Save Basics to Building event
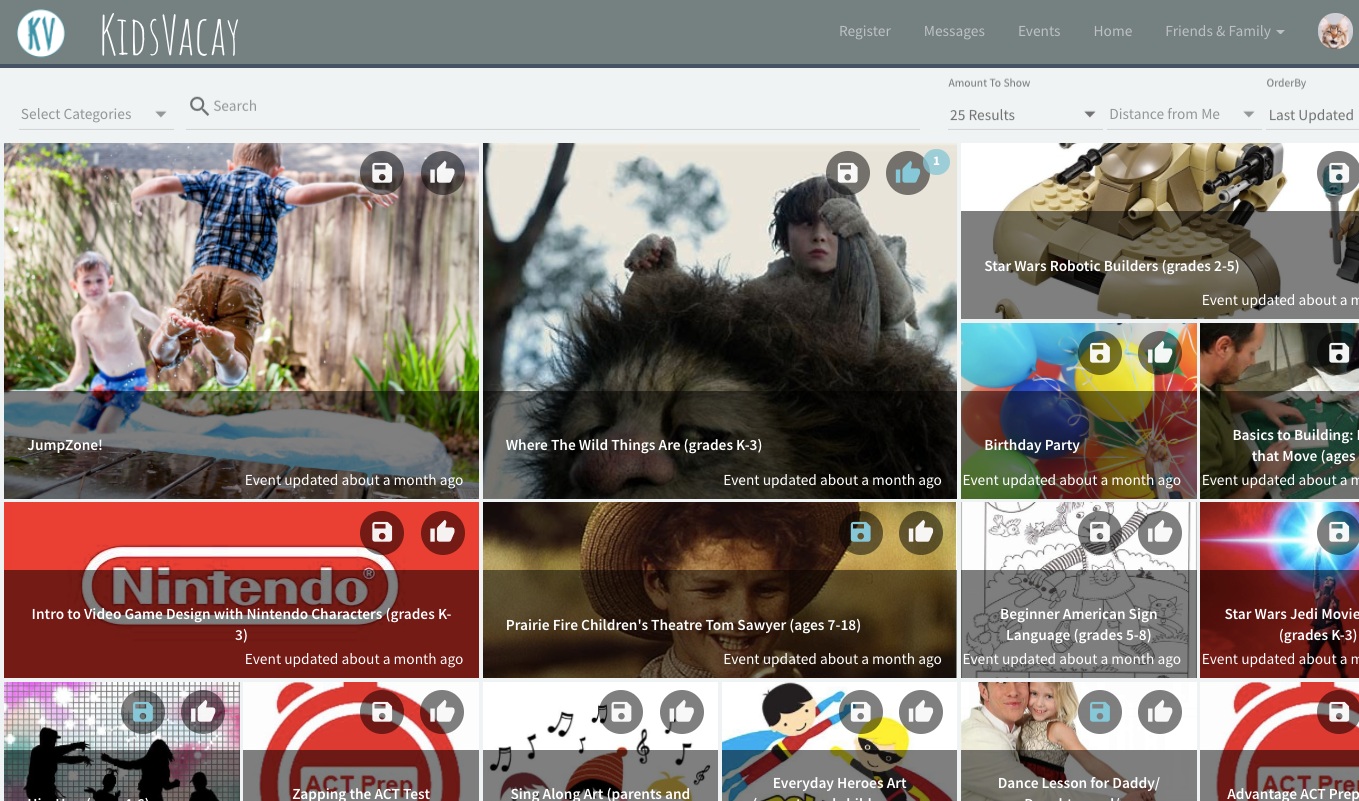The height and width of the screenshot is (801, 1359). coord(1338,353)
